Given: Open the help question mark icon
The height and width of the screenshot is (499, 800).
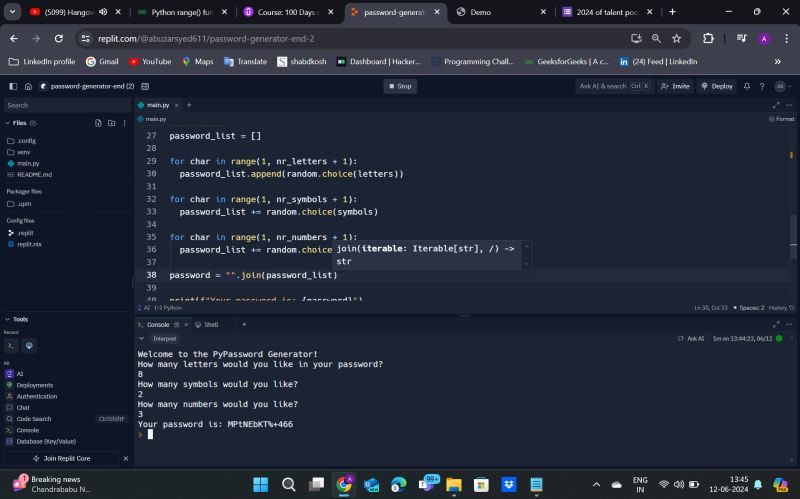Looking at the screenshot, I should [x=761, y=86].
